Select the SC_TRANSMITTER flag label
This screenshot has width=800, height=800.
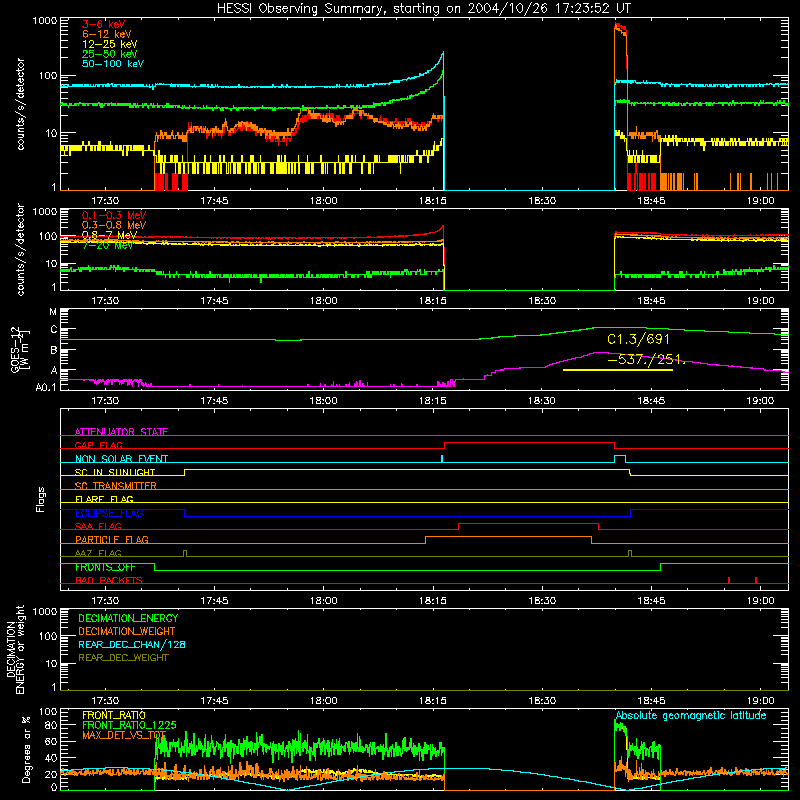pos(116,486)
